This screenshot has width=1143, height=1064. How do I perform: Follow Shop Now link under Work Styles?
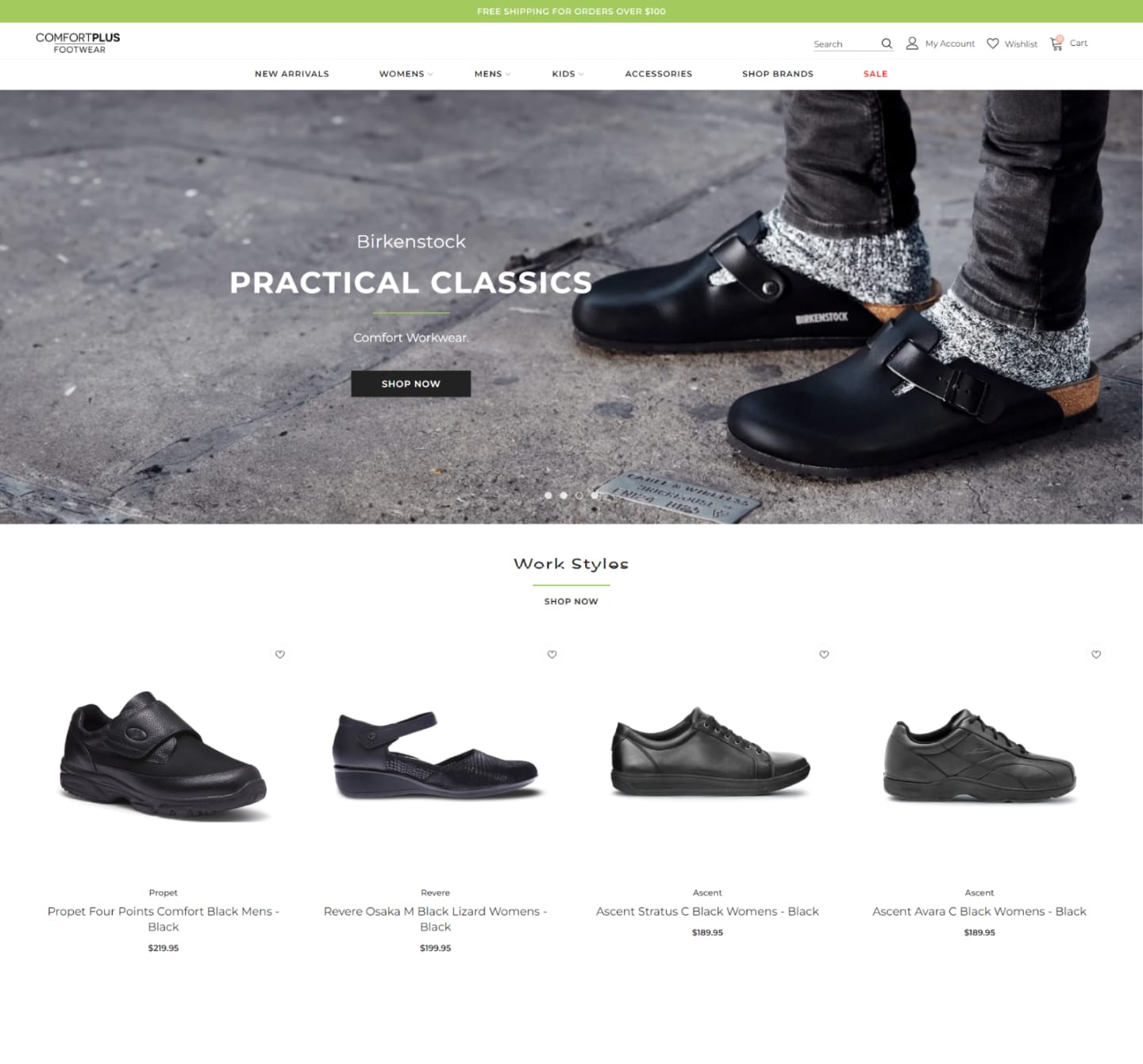(571, 602)
